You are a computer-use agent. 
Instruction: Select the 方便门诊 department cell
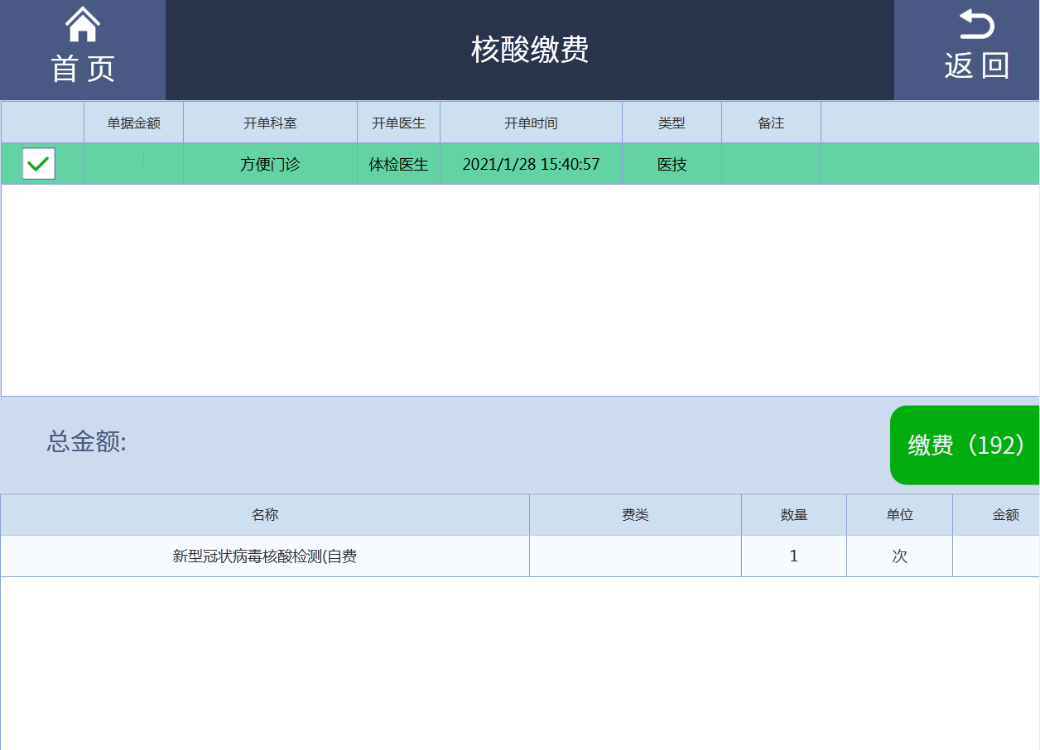[270, 164]
